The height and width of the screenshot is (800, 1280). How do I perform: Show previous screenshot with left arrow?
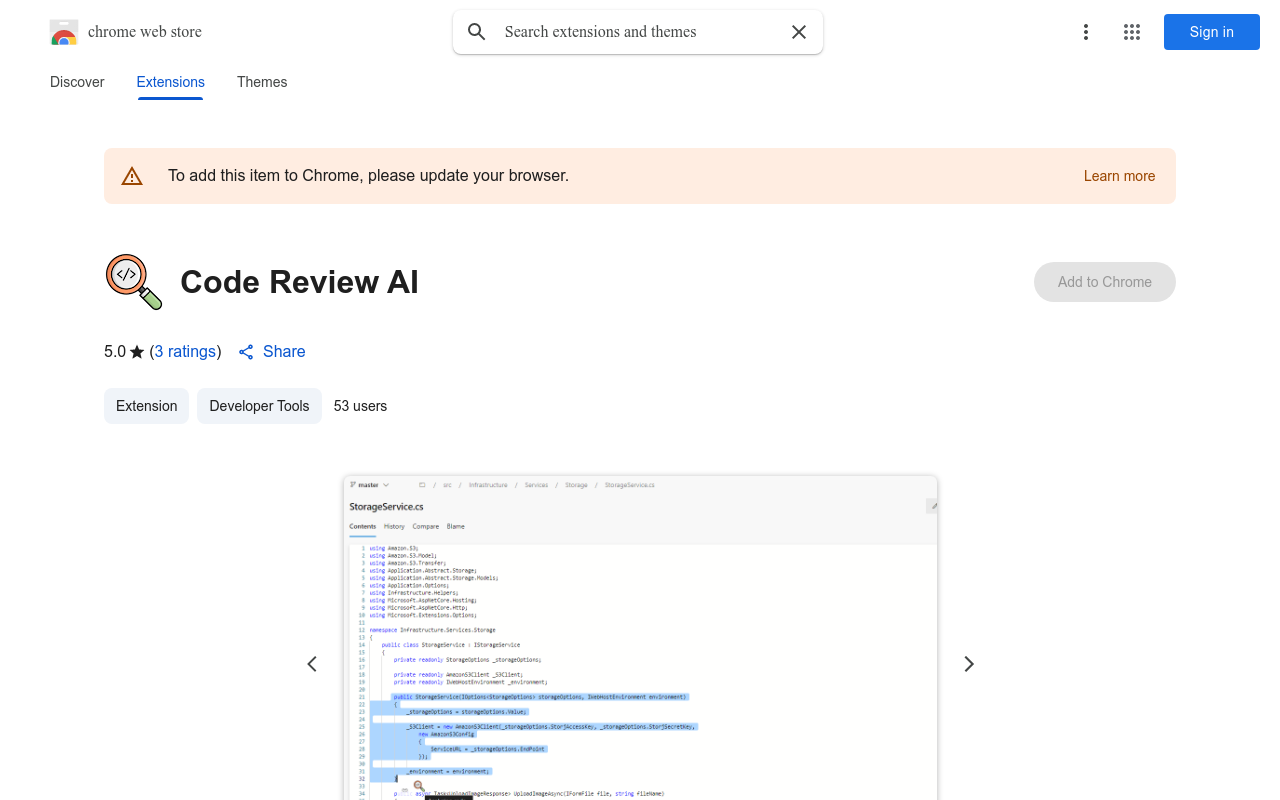(x=312, y=664)
